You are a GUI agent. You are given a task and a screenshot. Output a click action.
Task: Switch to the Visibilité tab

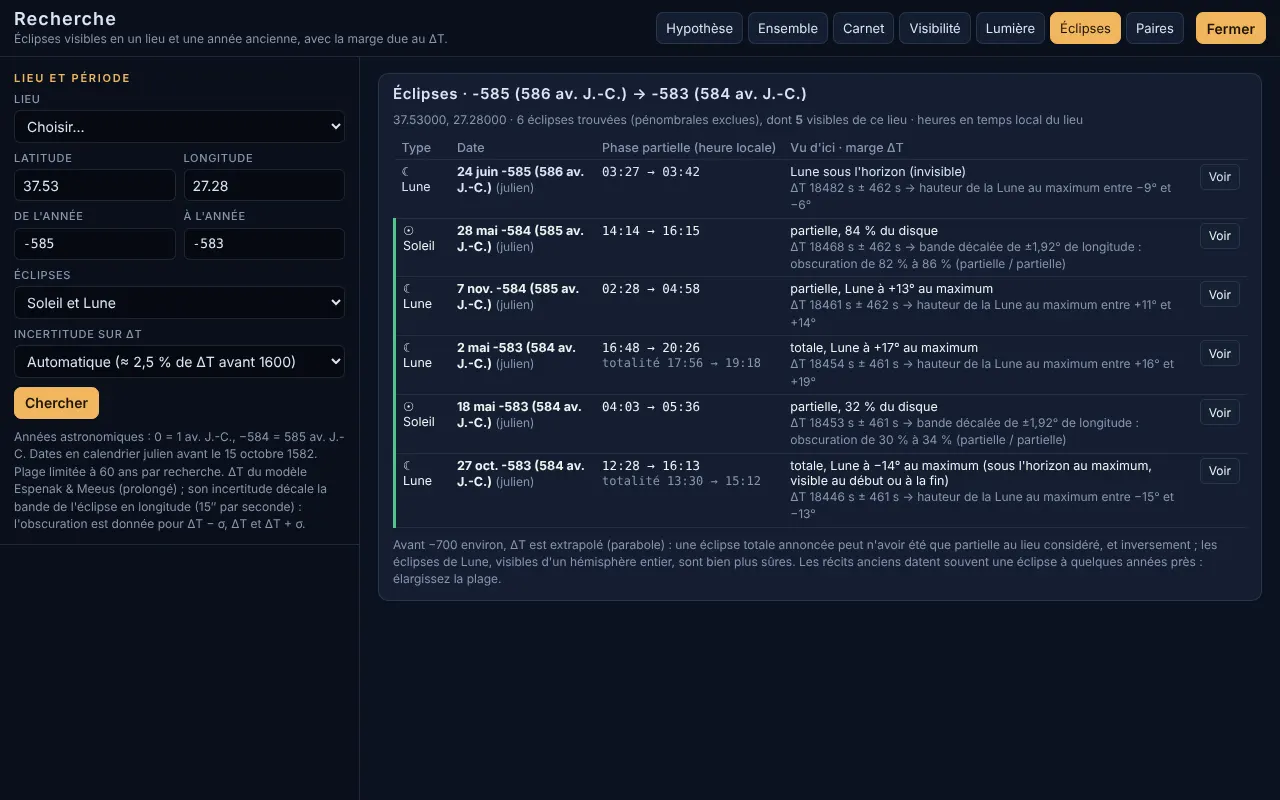[934, 28]
